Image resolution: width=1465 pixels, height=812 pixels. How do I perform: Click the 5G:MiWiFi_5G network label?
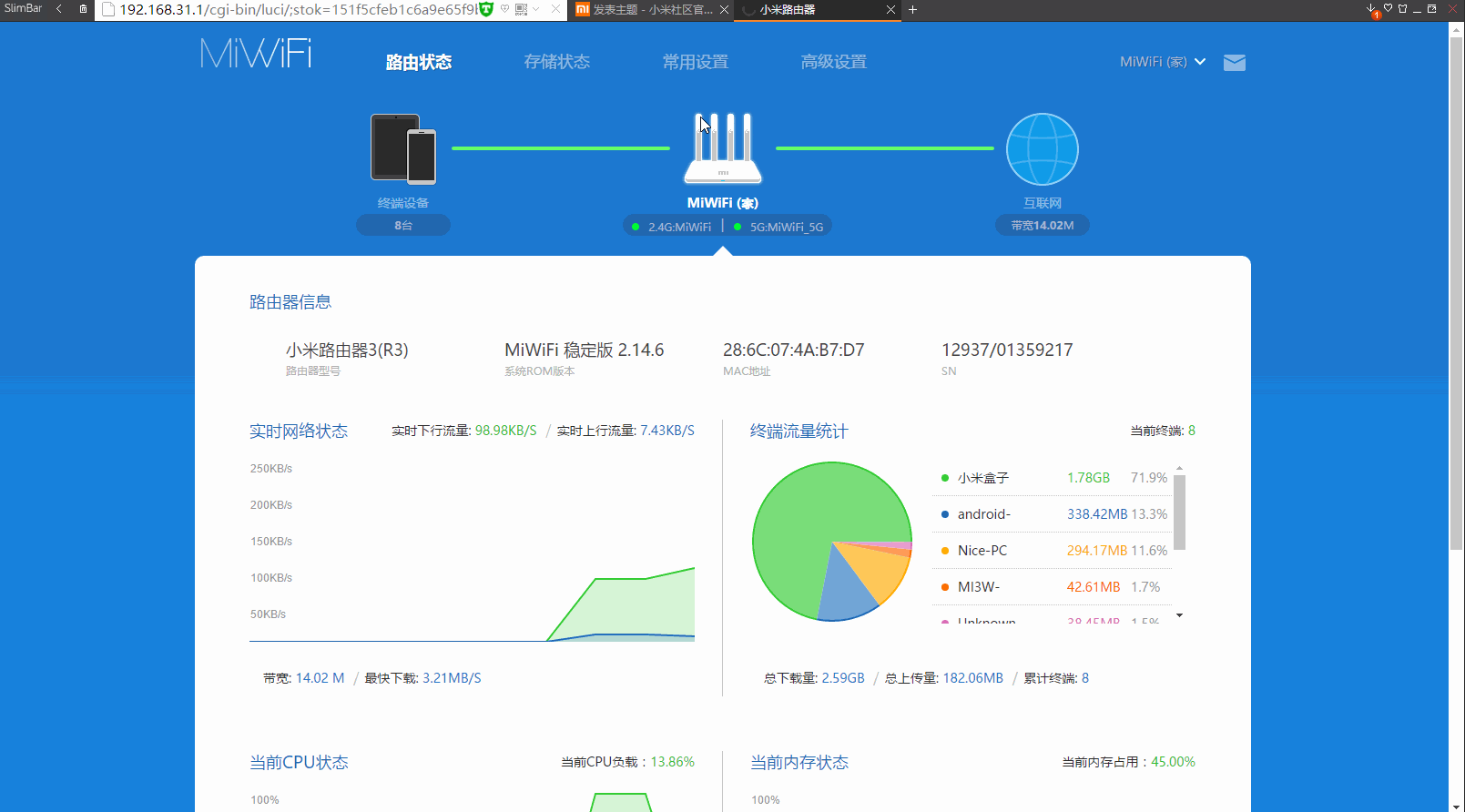click(787, 227)
